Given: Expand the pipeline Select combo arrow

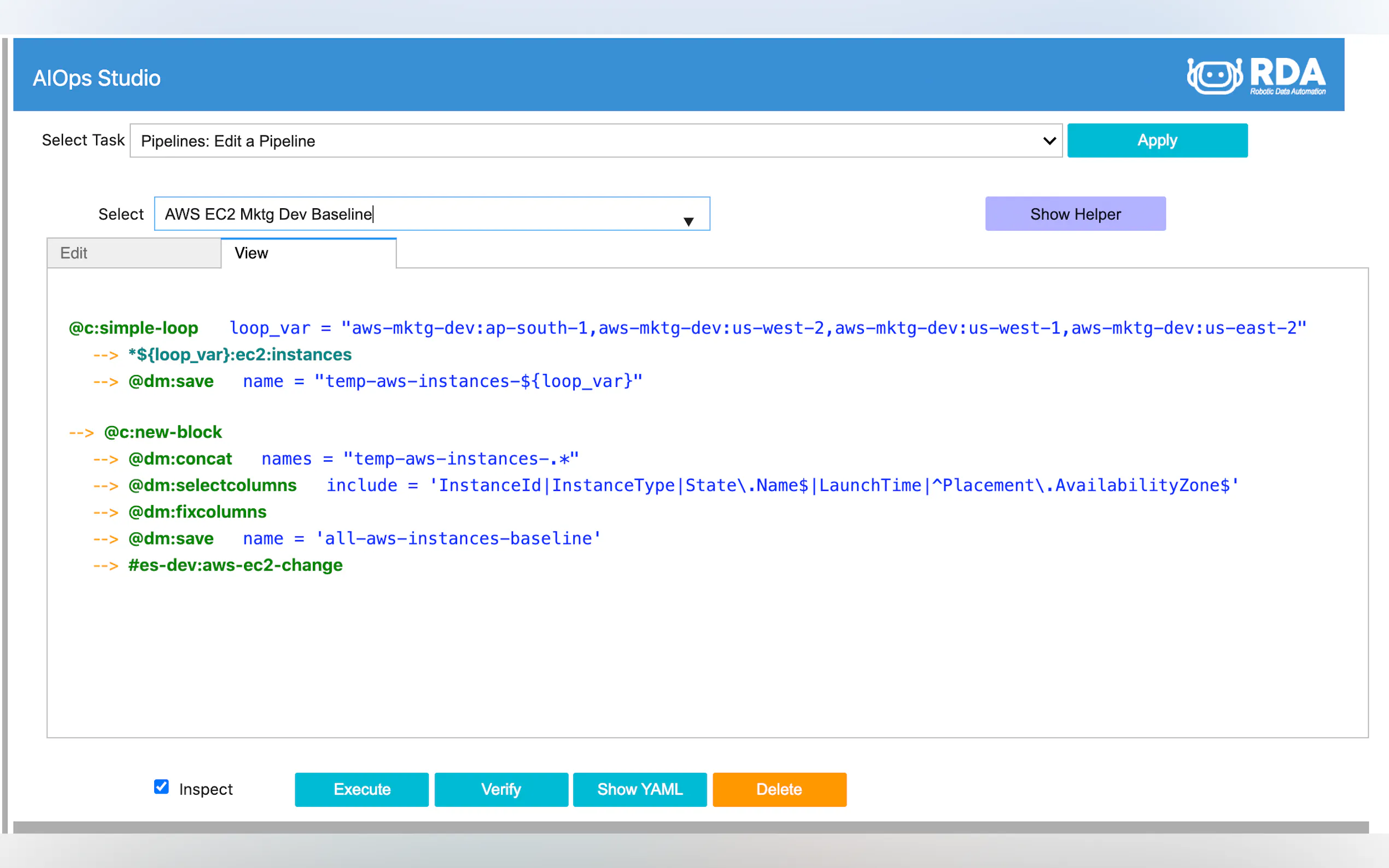Looking at the screenshot, I should pos(688,221).
